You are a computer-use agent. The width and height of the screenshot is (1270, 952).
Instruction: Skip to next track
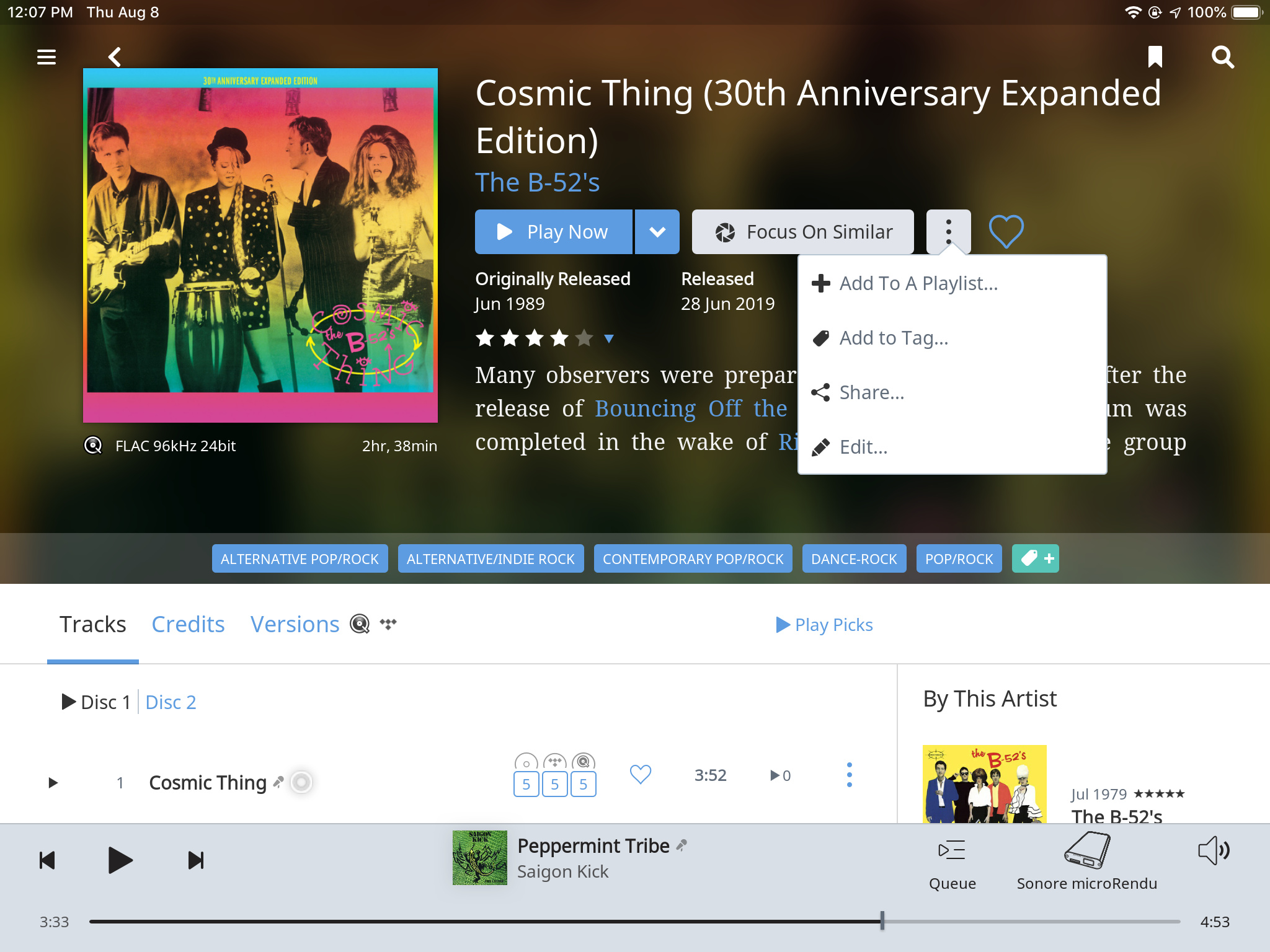pyautogui.click(x=196, y=860)
